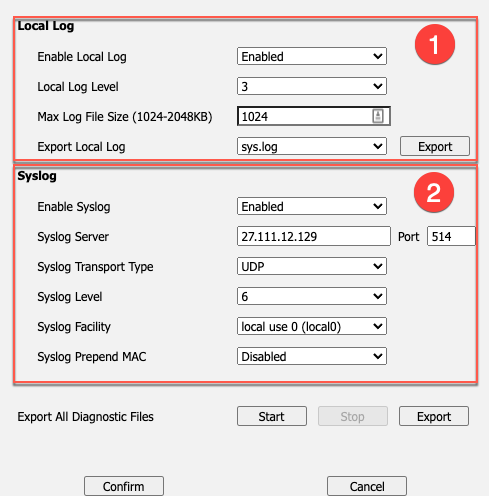
Task: Open the Syslog Prepend MAC dropdown
Action: point(312,356)
